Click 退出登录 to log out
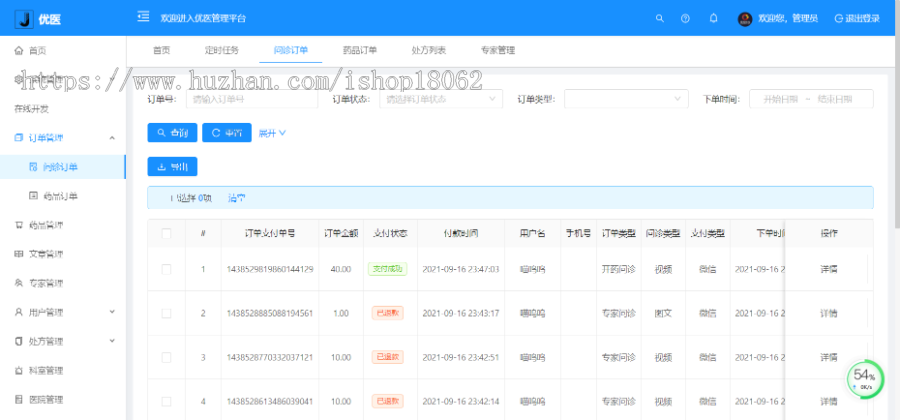900x420 pixels. 862,18
